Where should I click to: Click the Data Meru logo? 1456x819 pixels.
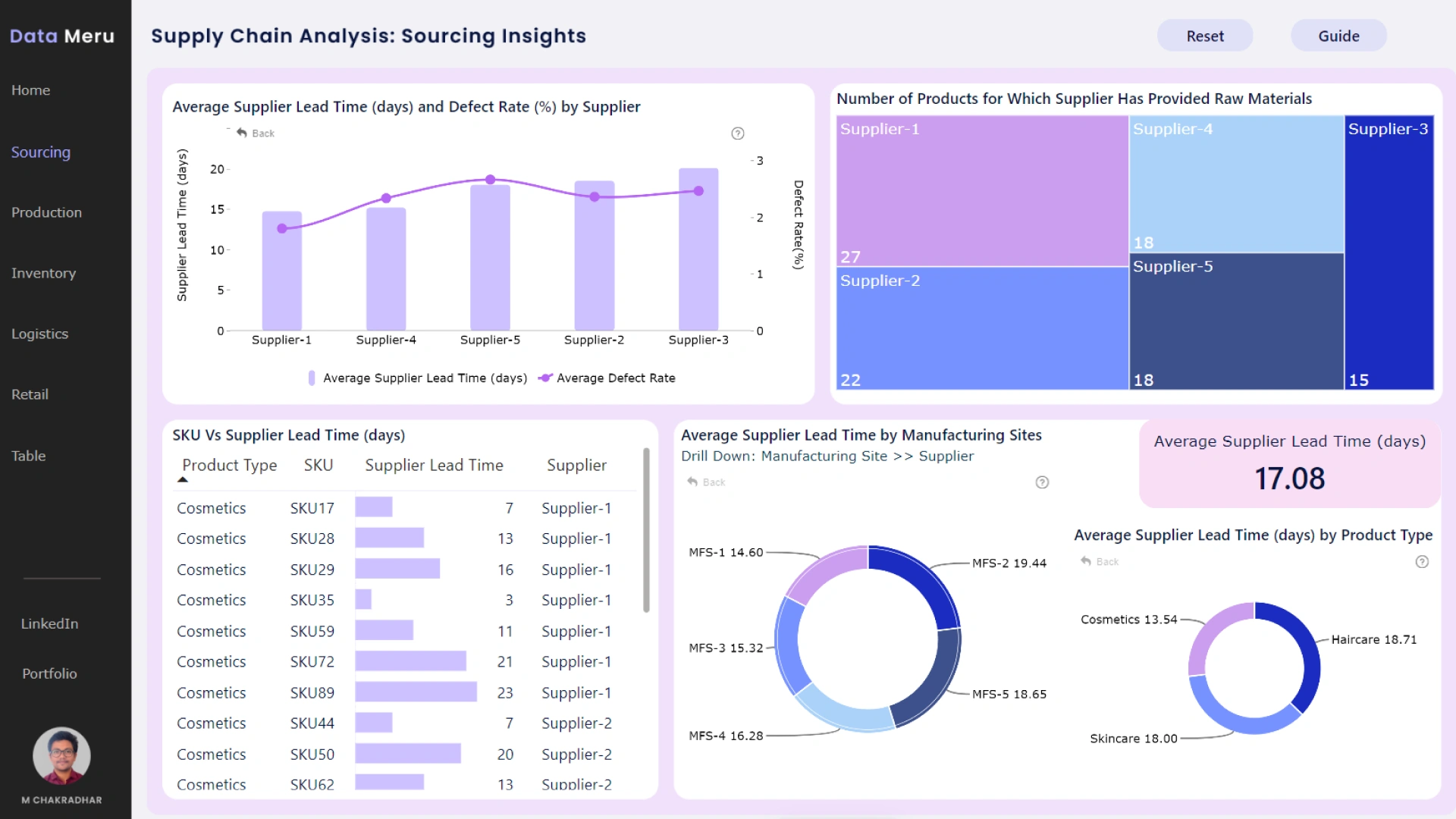[x=62, y=36]
